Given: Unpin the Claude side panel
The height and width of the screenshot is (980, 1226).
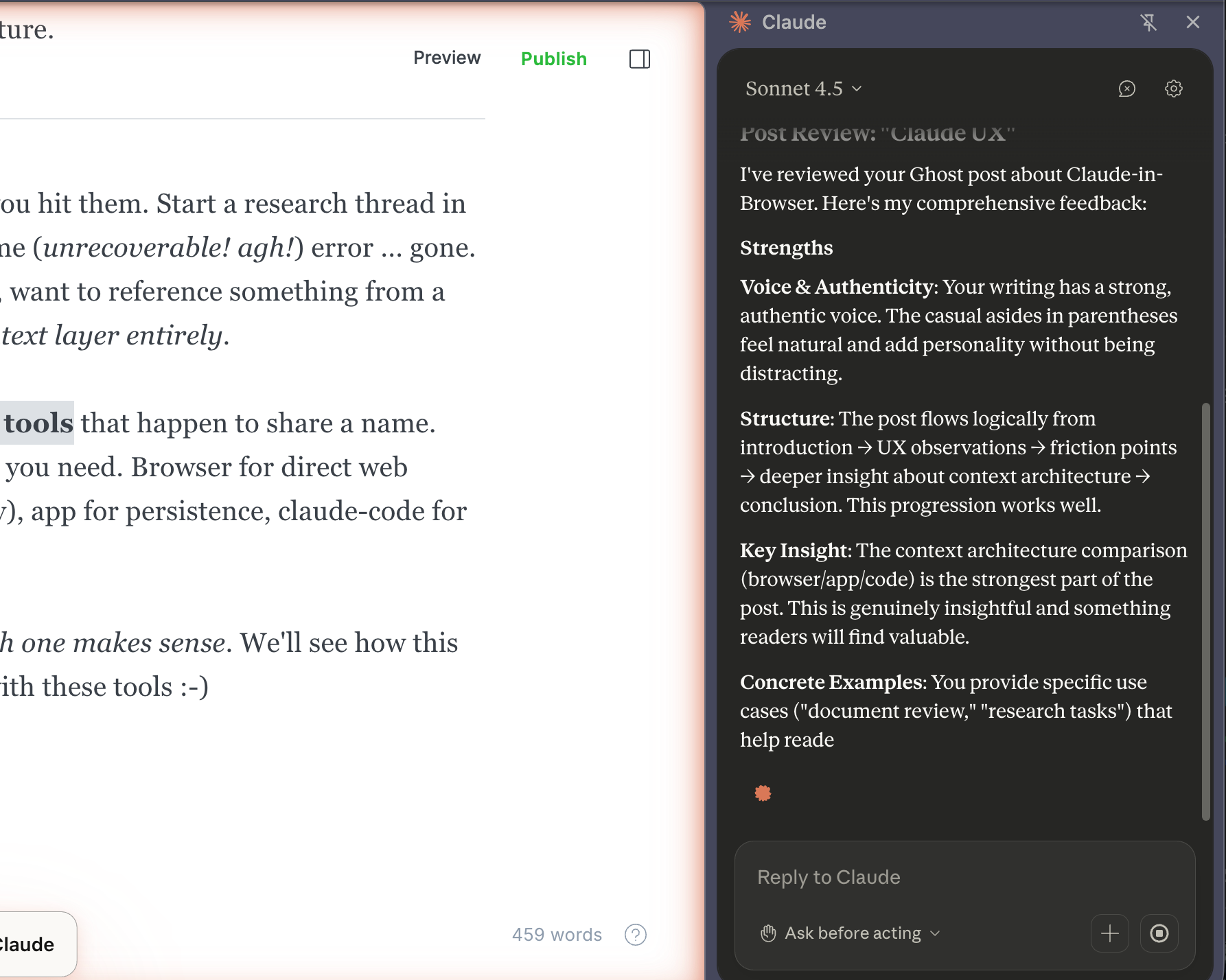Looking at the screenshot, I should (1148, 23).
